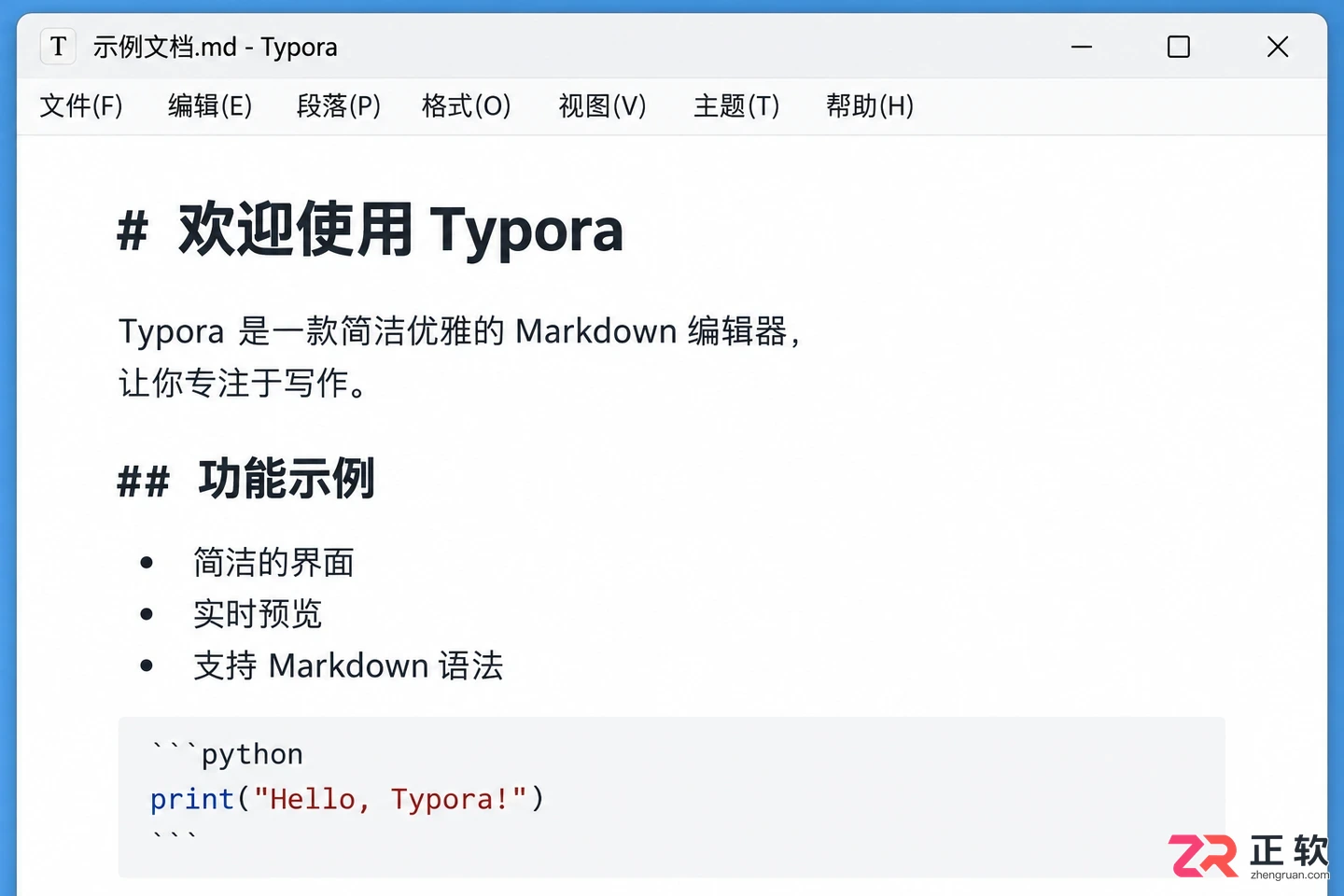Click the window title 示例文档.md - Typora

216,47
